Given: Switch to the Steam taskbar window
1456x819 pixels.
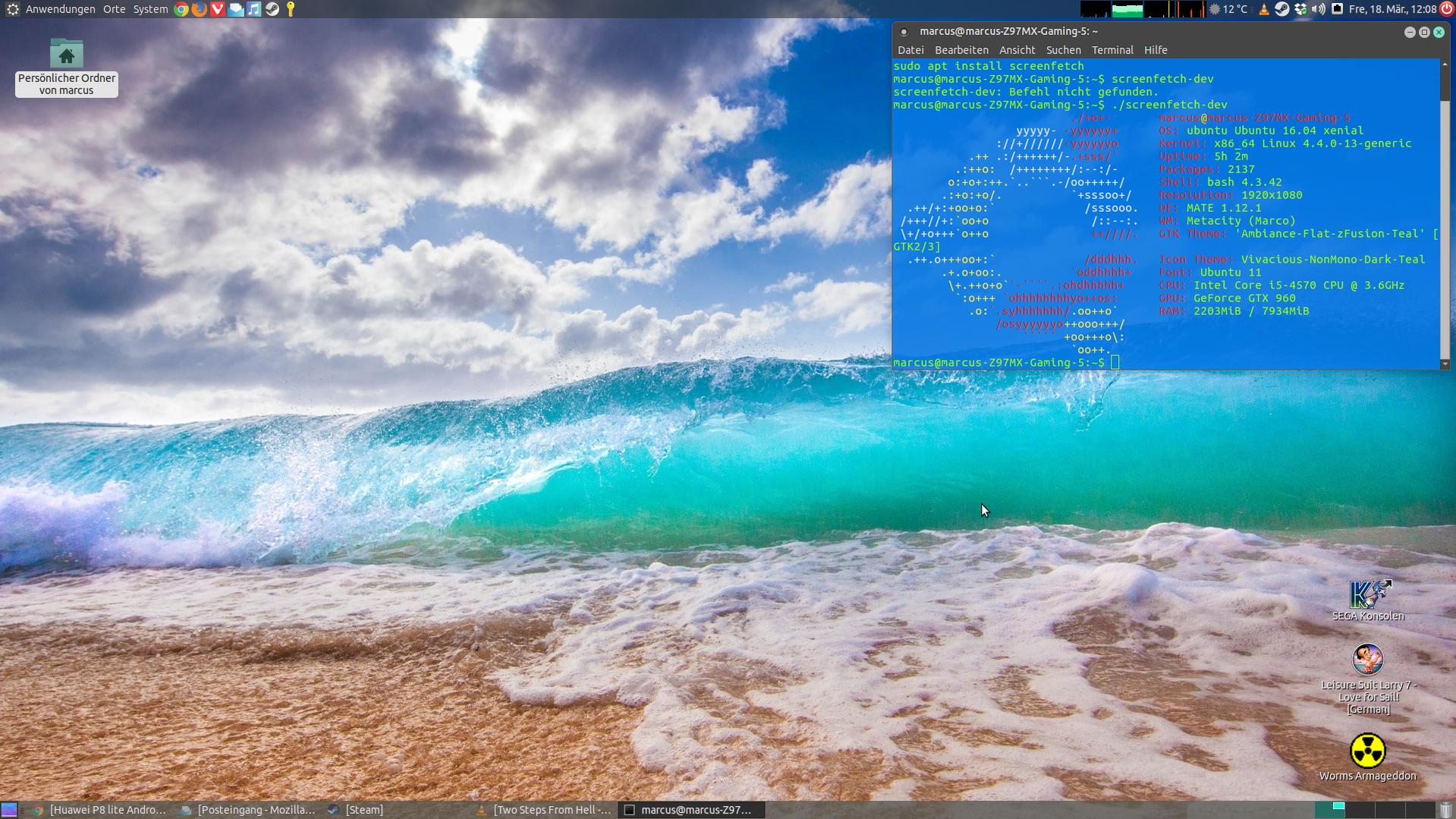Looking at the screenshot, I should pyautogui.click(x=357, y=810).
